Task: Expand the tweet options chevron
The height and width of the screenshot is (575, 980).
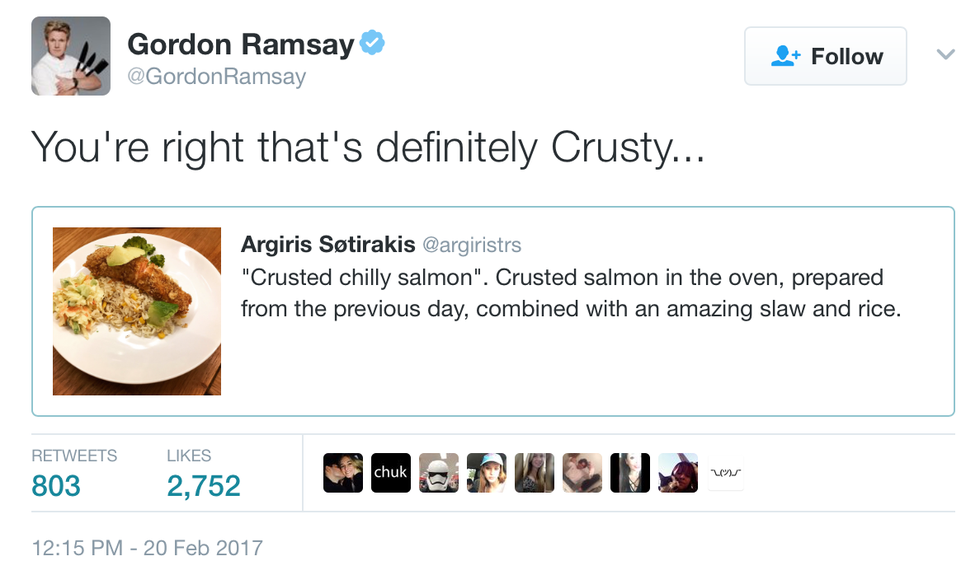Action: 945,55
